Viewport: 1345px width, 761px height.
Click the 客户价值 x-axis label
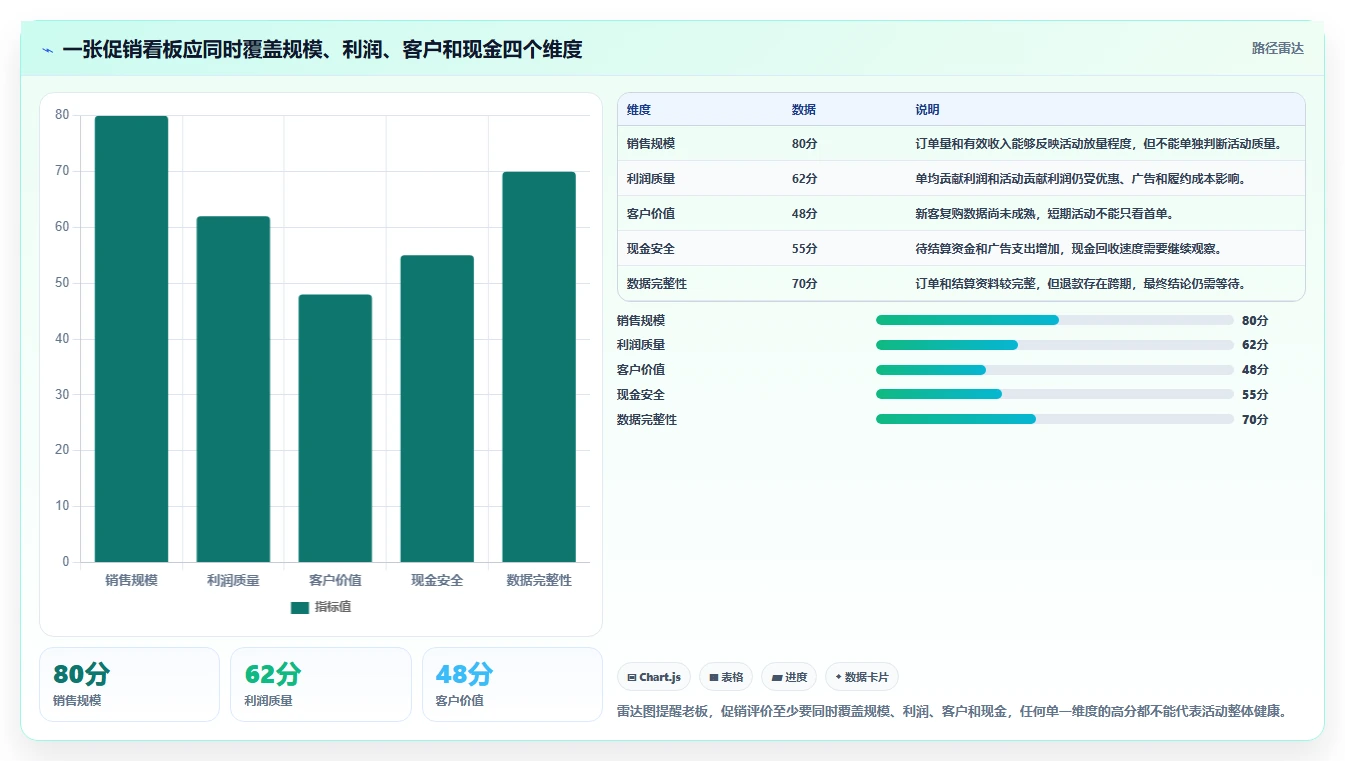pyautogui.click(x=335, y=580)
